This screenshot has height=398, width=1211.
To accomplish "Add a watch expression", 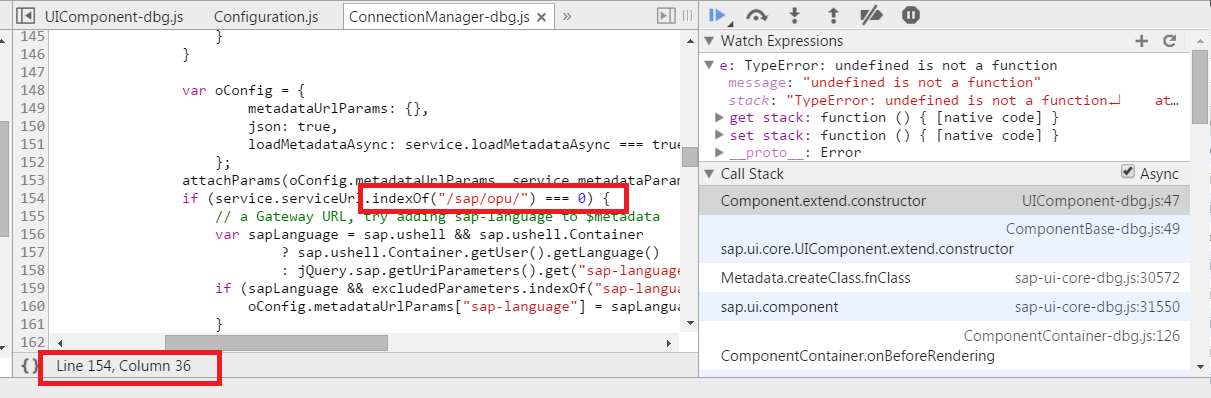I will [x=1142, y=41].
